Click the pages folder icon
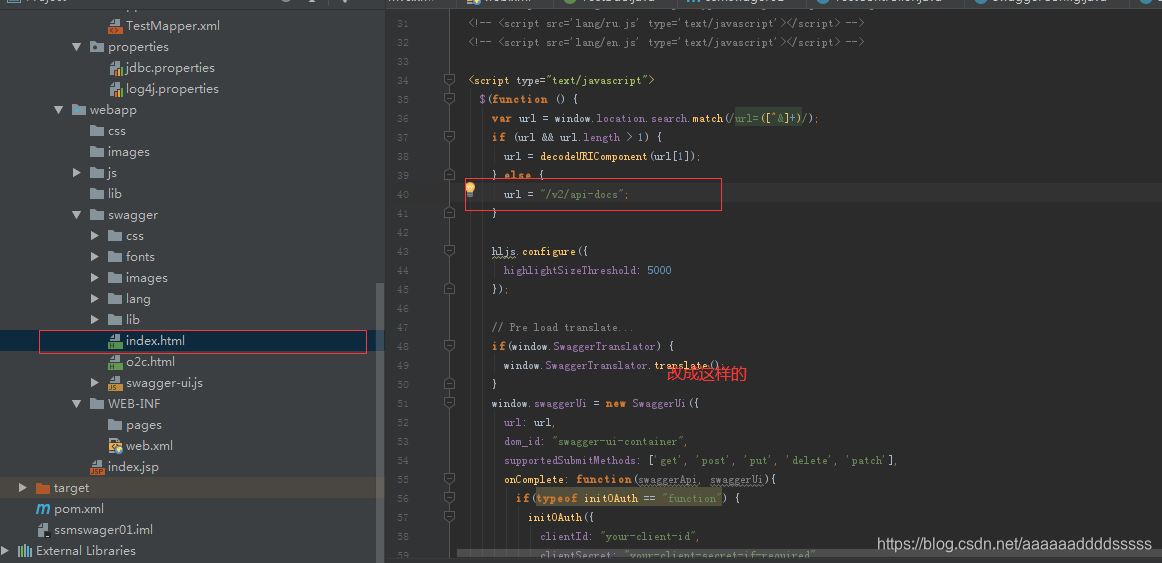The width and height of the screenshot is (1162, 563). pyautogui.click(x=115, y=425)
